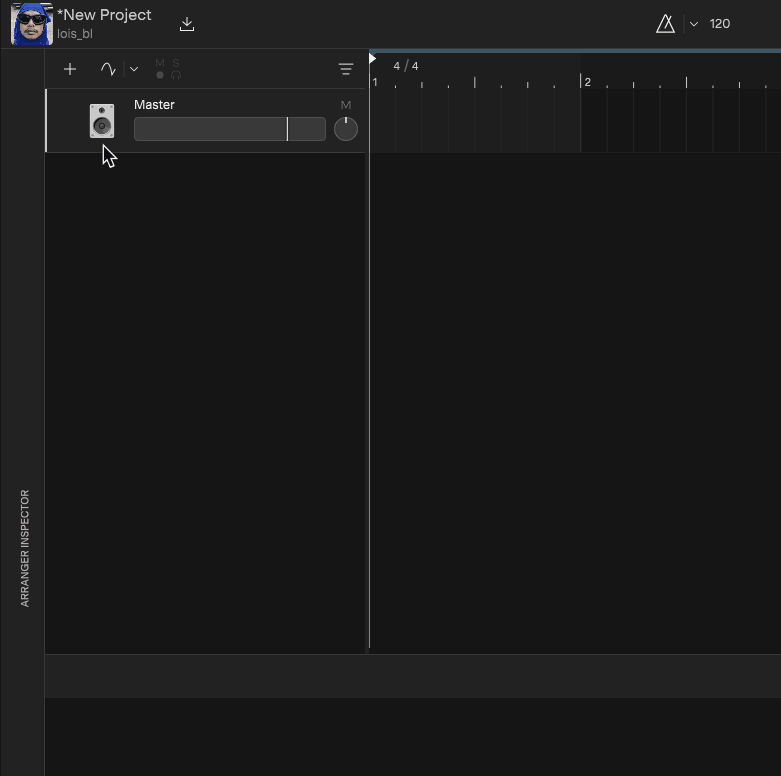
Task: Click bar 2 marker on the ruler
Action: click(x=587, y=82)
